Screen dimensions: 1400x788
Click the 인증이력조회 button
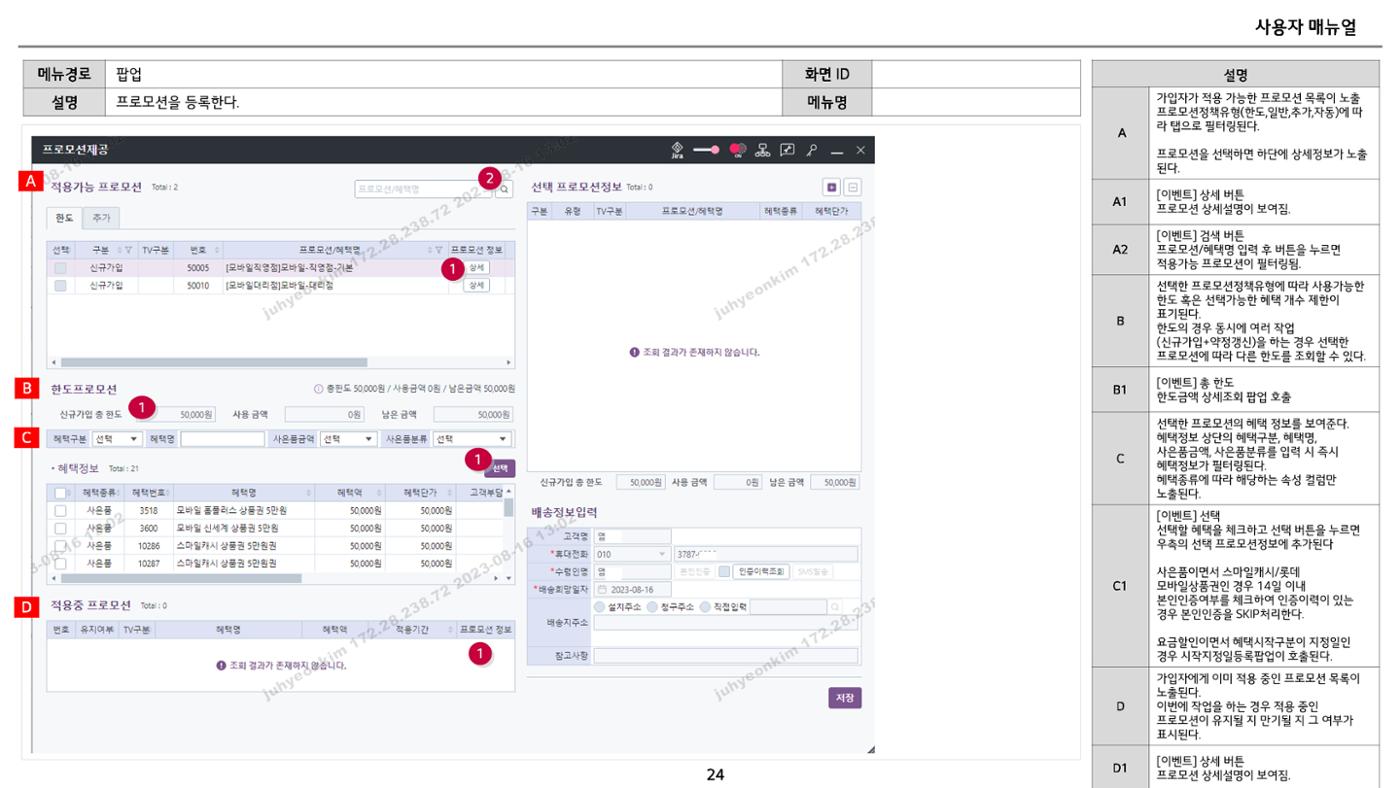(x=761, y=572)
